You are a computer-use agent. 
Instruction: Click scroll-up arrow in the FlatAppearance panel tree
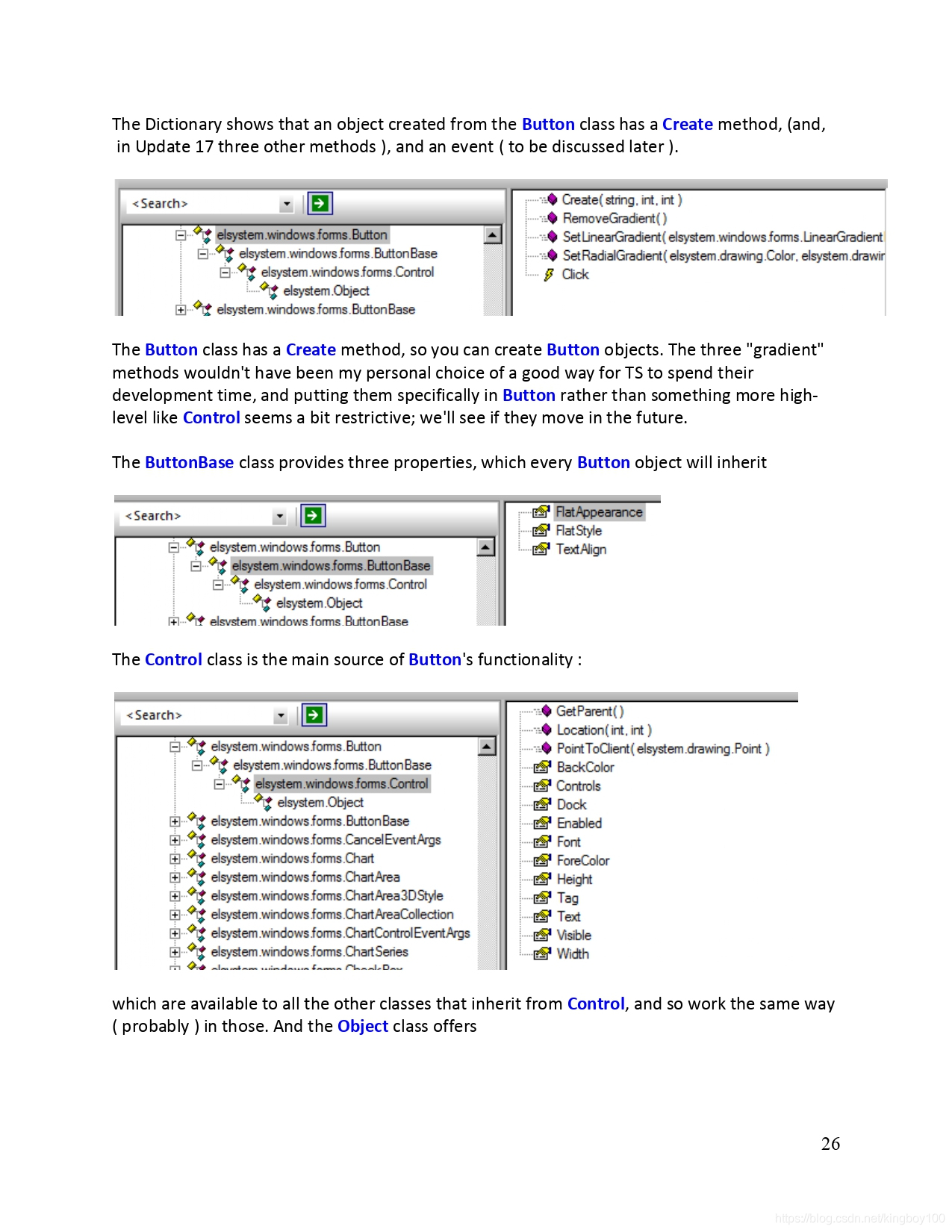tap(485, 547)
